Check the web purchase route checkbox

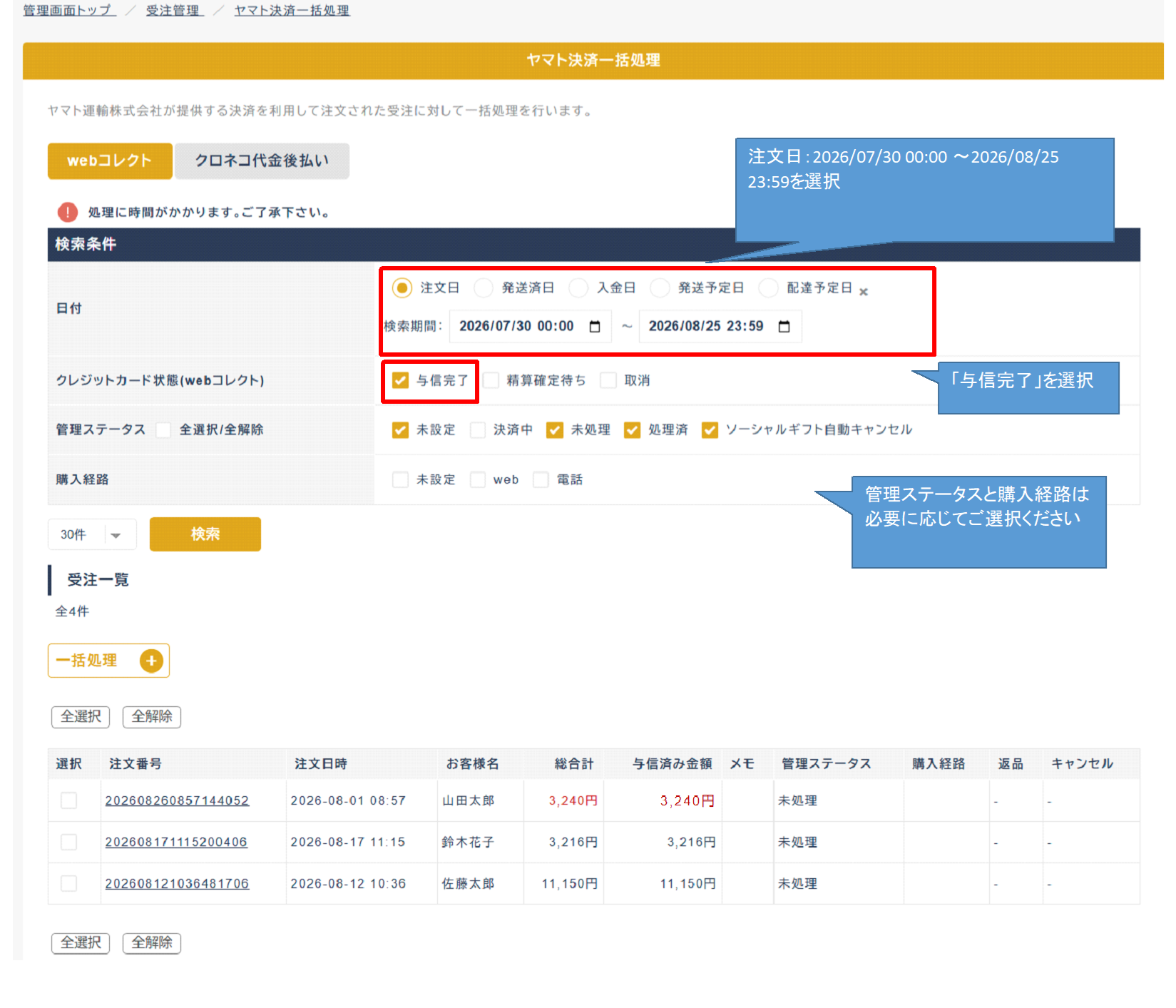click(x=478, y=479)
